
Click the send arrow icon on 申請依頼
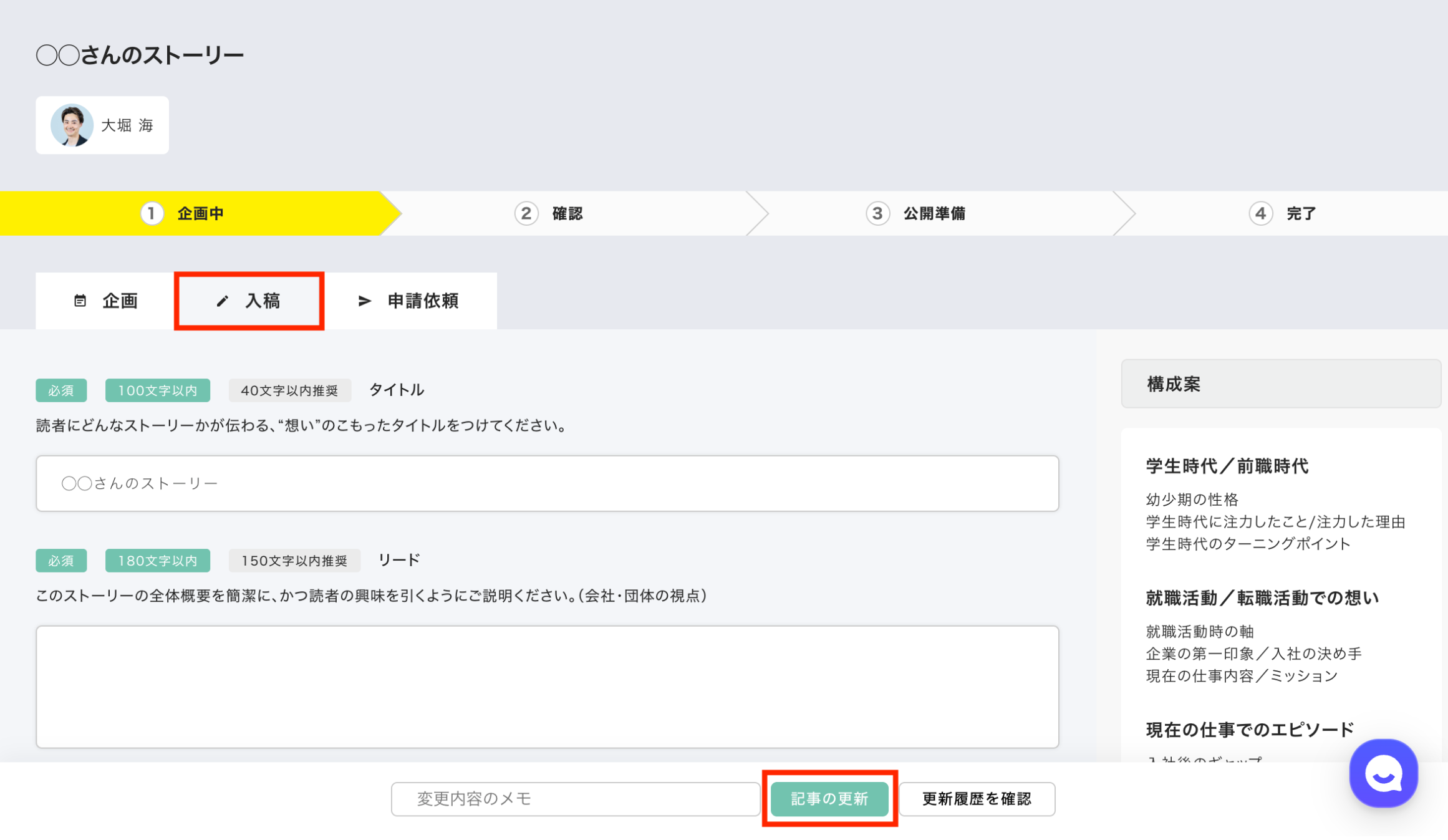(364, 301)
